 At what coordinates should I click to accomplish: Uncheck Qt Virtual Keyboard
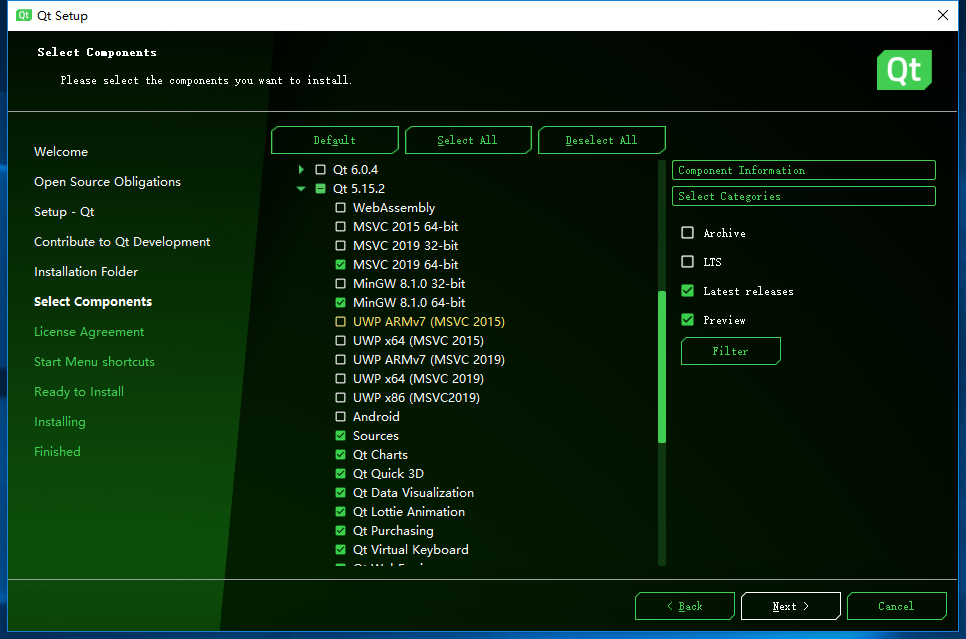point(340,550)
